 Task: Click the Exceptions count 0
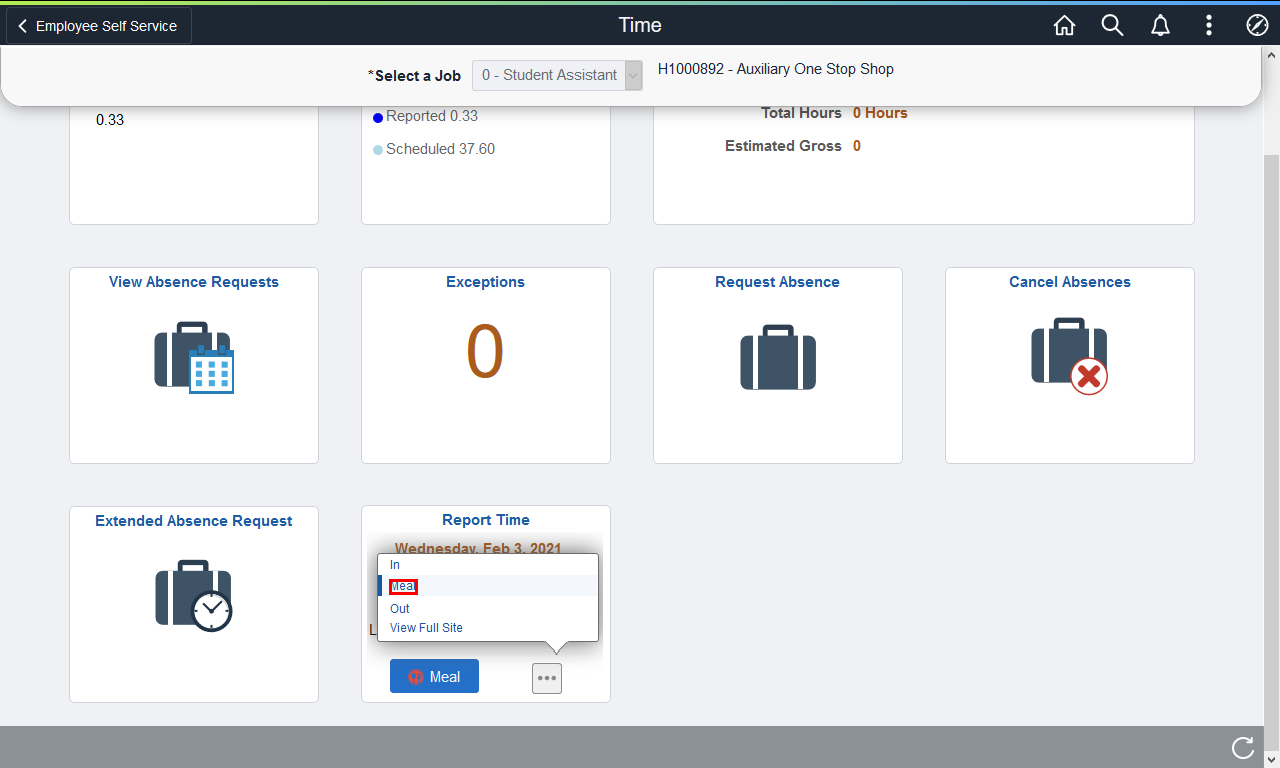click(485, 352)
